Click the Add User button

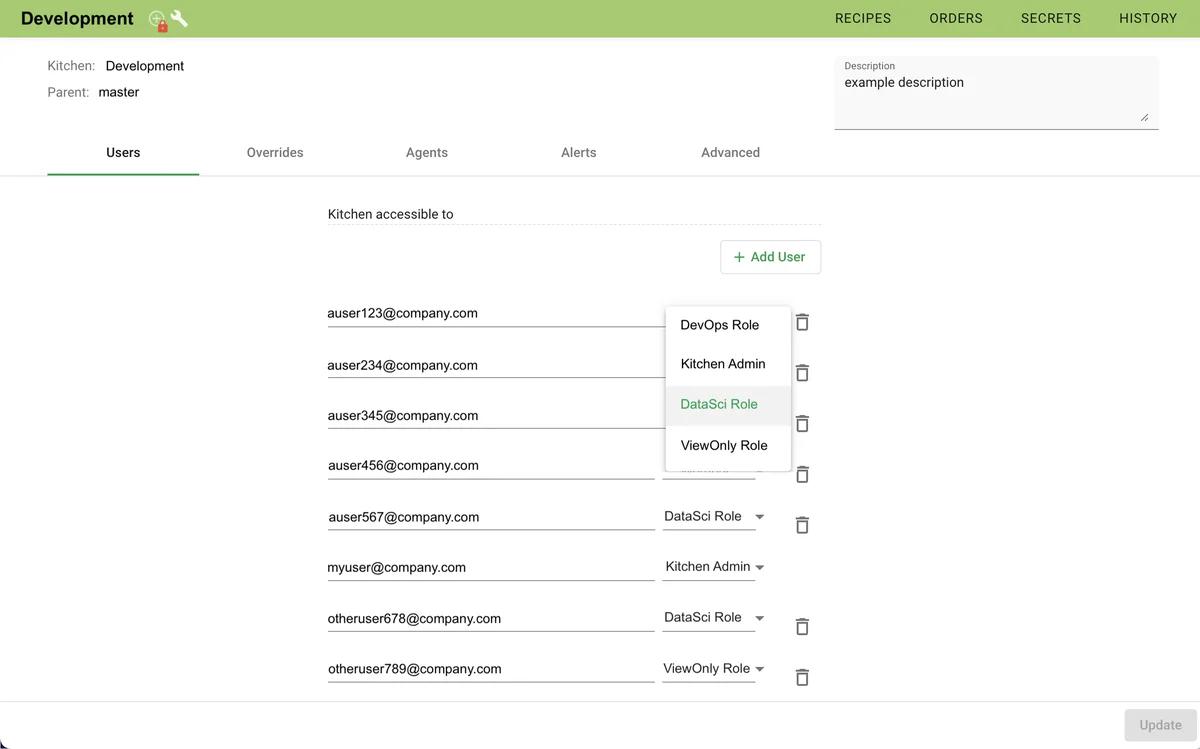click(x=770, y=257)
